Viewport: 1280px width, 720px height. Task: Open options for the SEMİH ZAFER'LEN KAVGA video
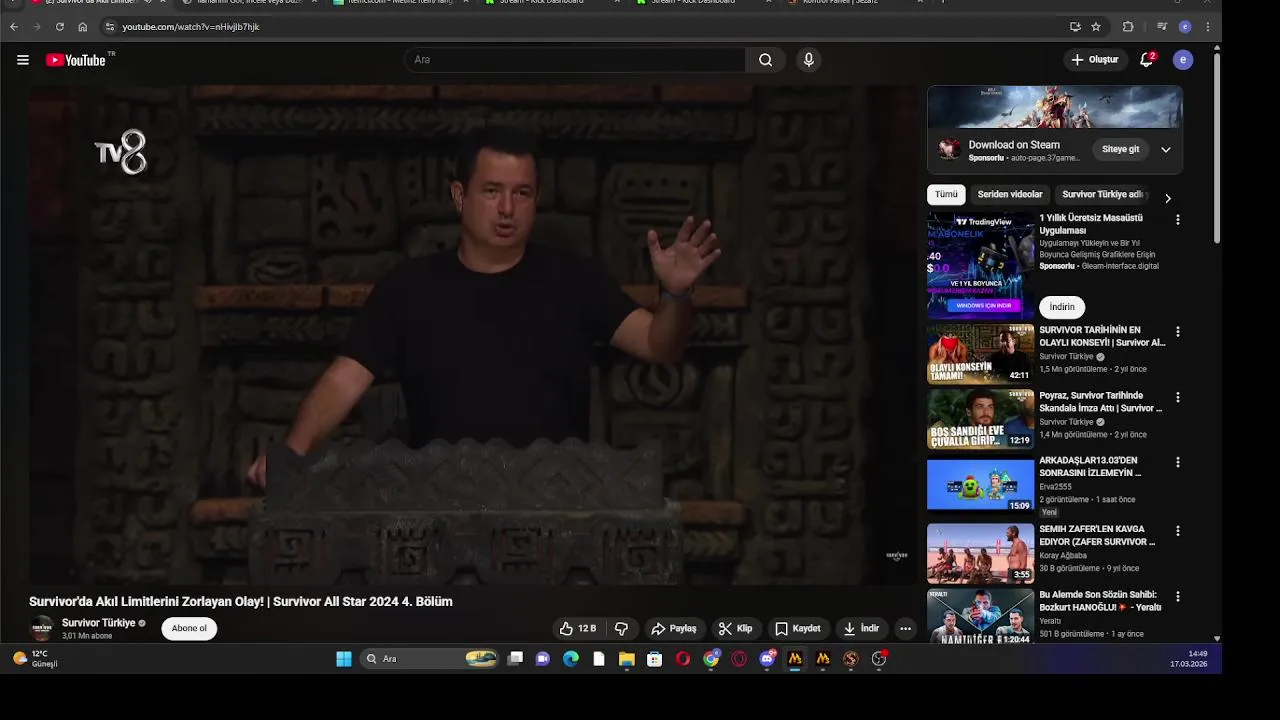pyautogui.click(x=1177, y=531)
